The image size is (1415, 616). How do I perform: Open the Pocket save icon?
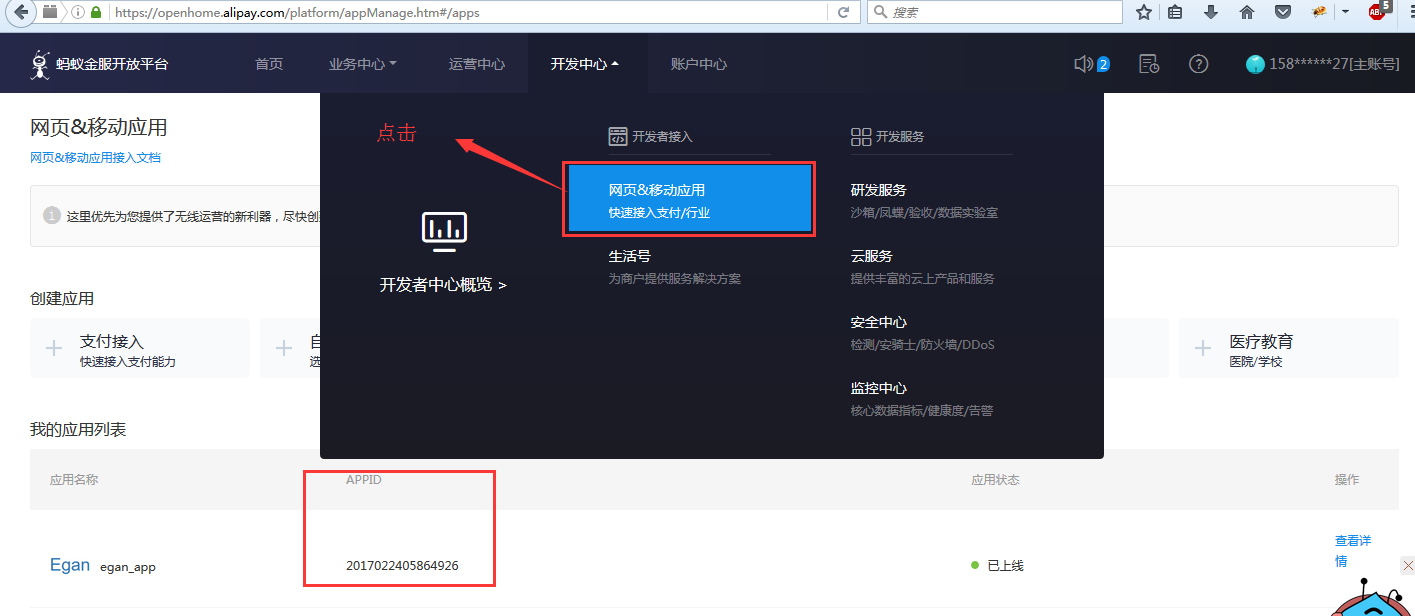(1282, 12)
